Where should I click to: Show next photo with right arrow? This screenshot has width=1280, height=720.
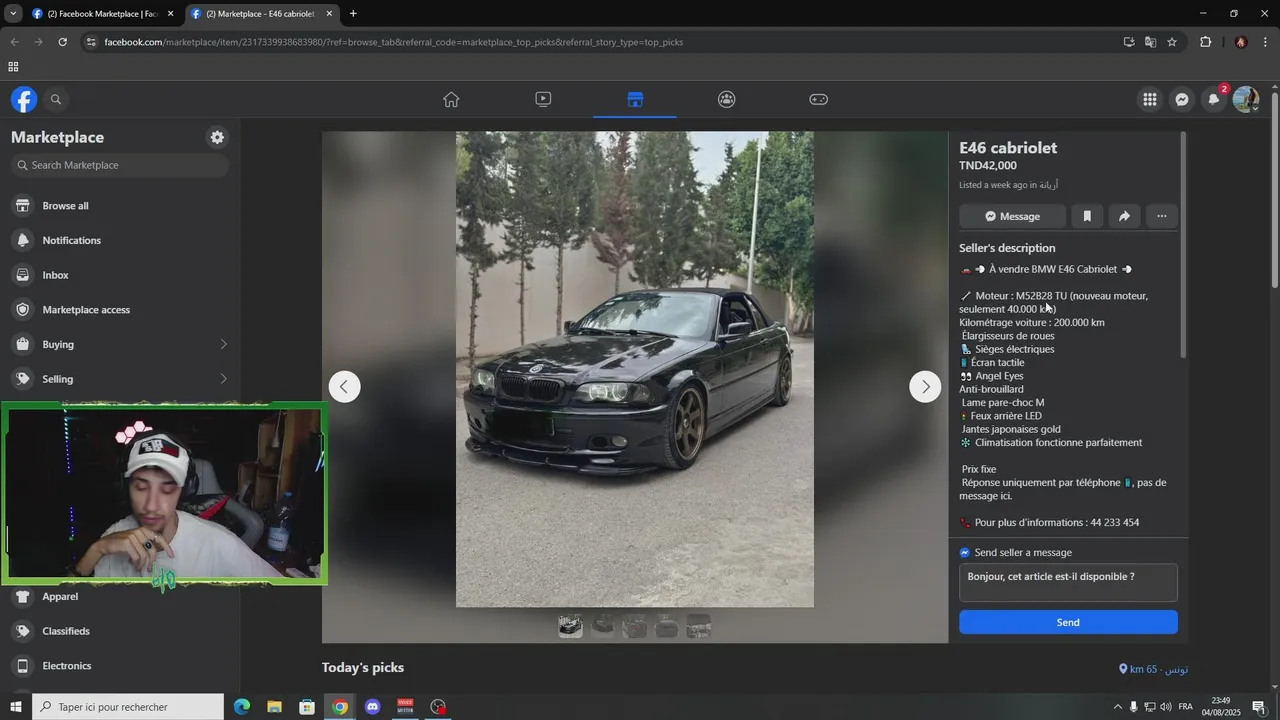(x=925, y=387)
